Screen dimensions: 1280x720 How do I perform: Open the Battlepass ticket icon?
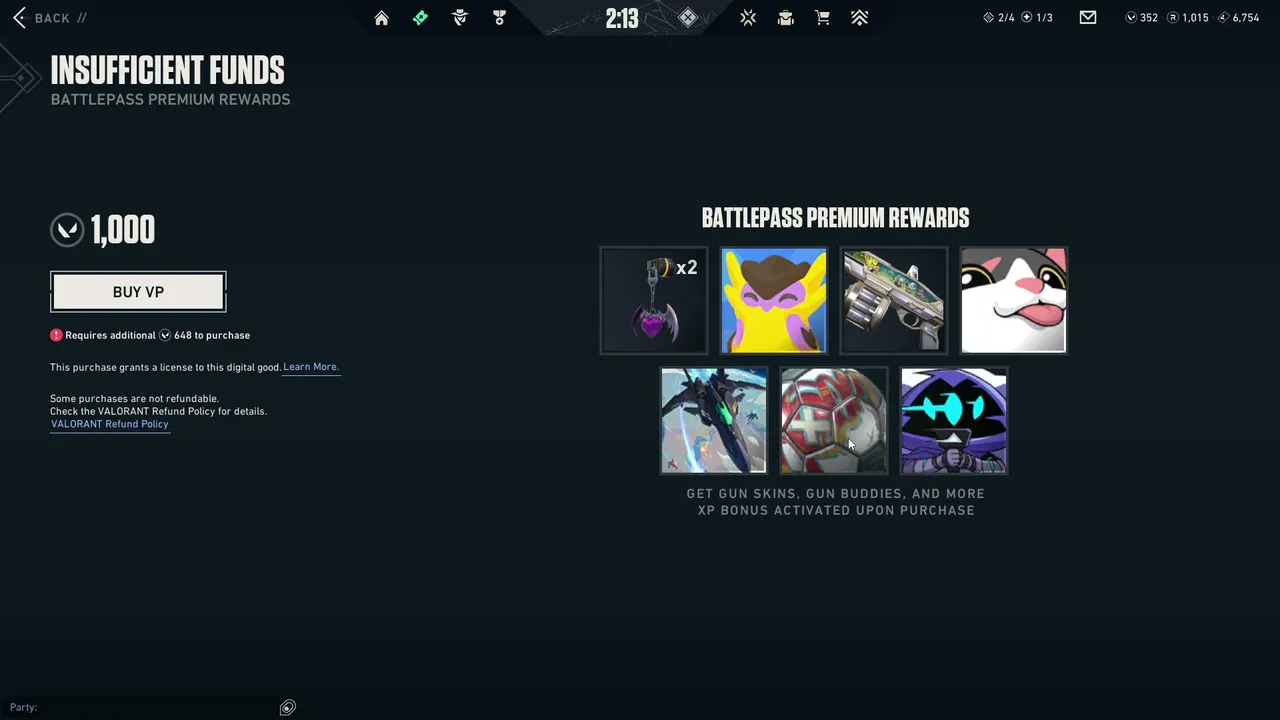[x=420, y=18]
